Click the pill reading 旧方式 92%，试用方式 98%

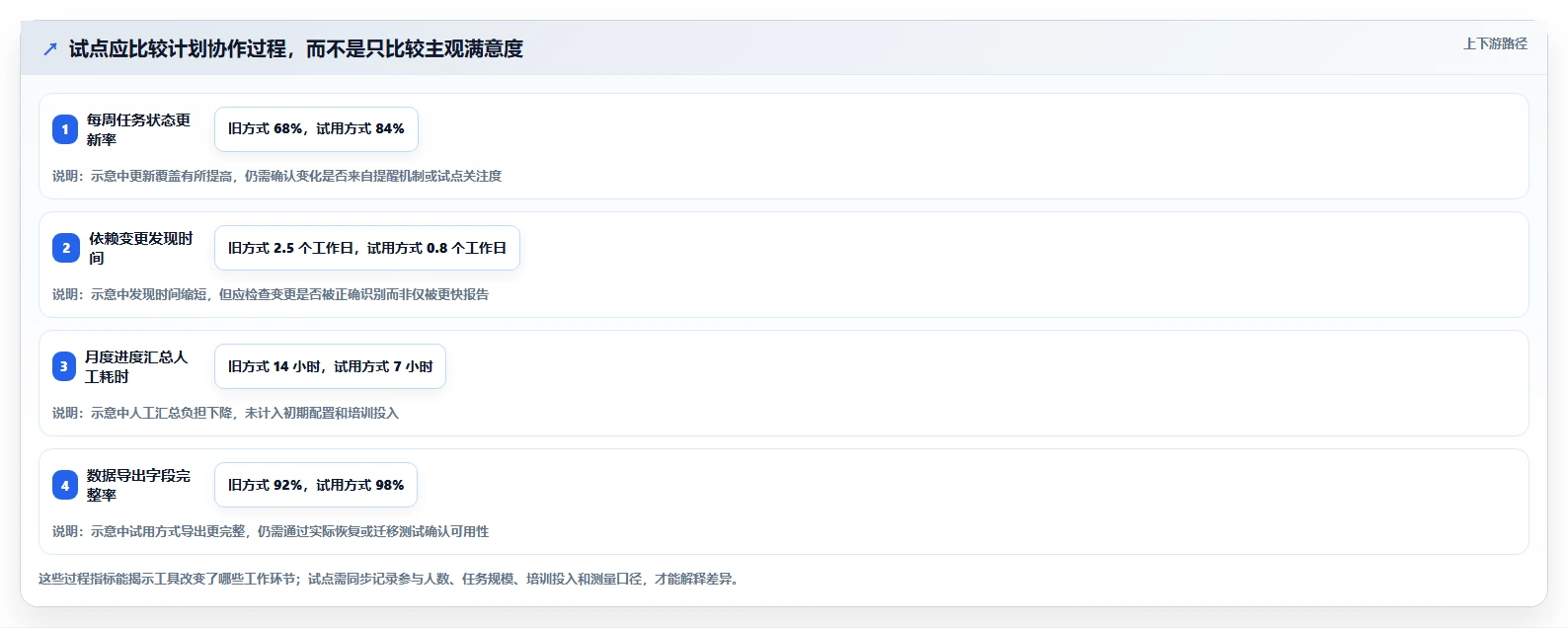coord(316,485)
